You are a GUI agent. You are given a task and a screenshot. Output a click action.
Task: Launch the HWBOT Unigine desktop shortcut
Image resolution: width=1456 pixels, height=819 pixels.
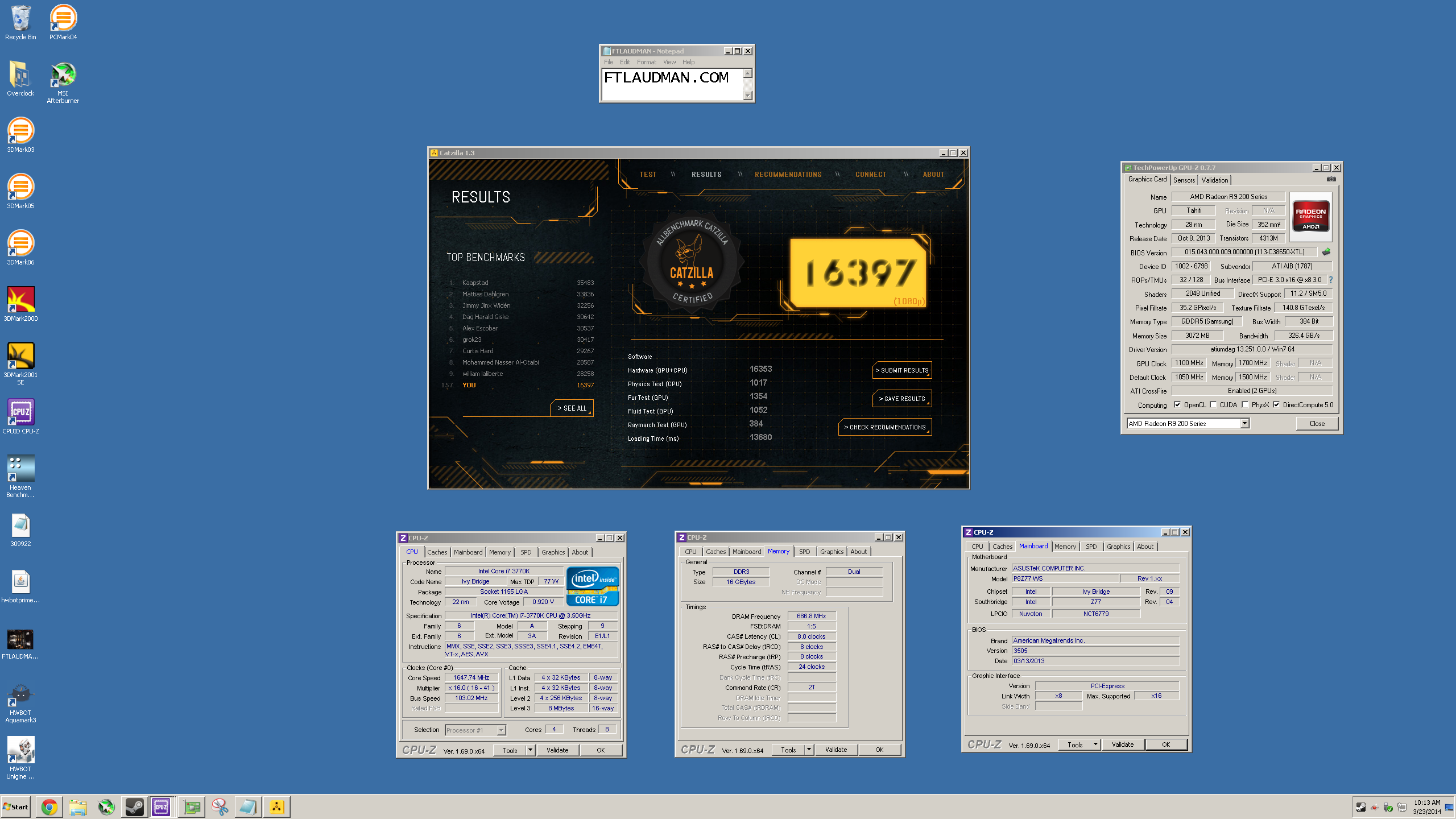[x=20, y=758]
